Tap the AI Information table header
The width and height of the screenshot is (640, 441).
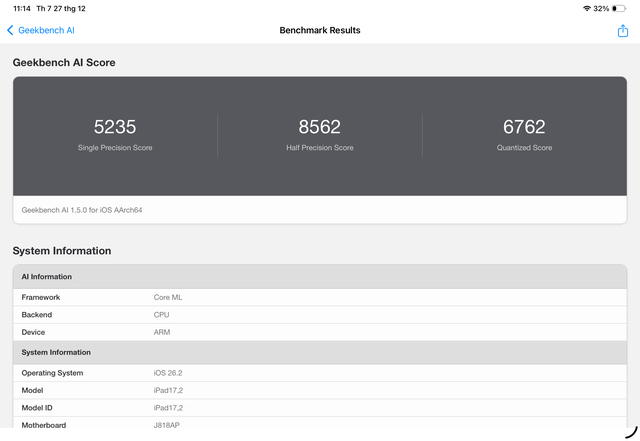[47, 277]
